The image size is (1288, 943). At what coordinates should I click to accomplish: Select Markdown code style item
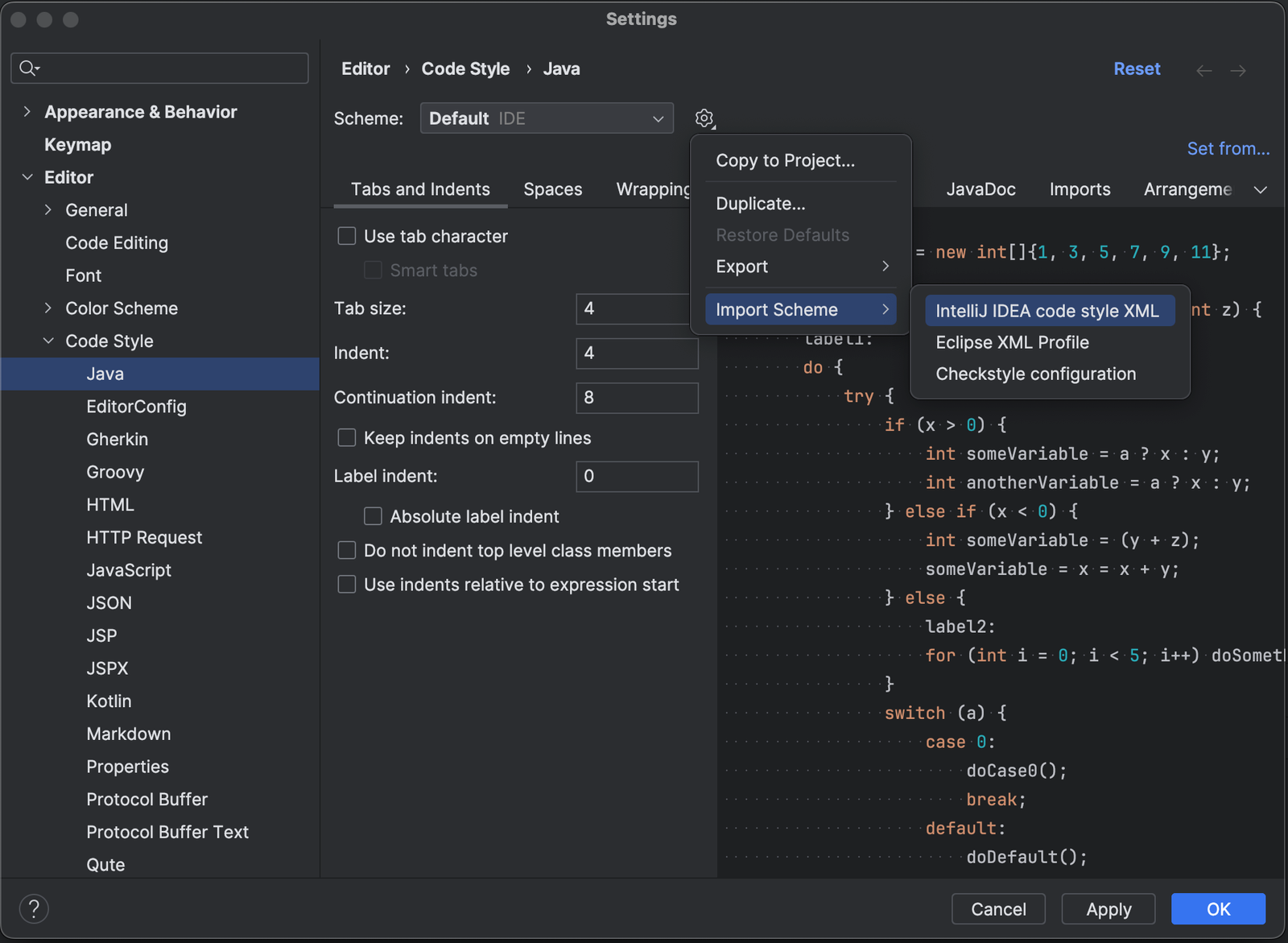click(129, 734)
